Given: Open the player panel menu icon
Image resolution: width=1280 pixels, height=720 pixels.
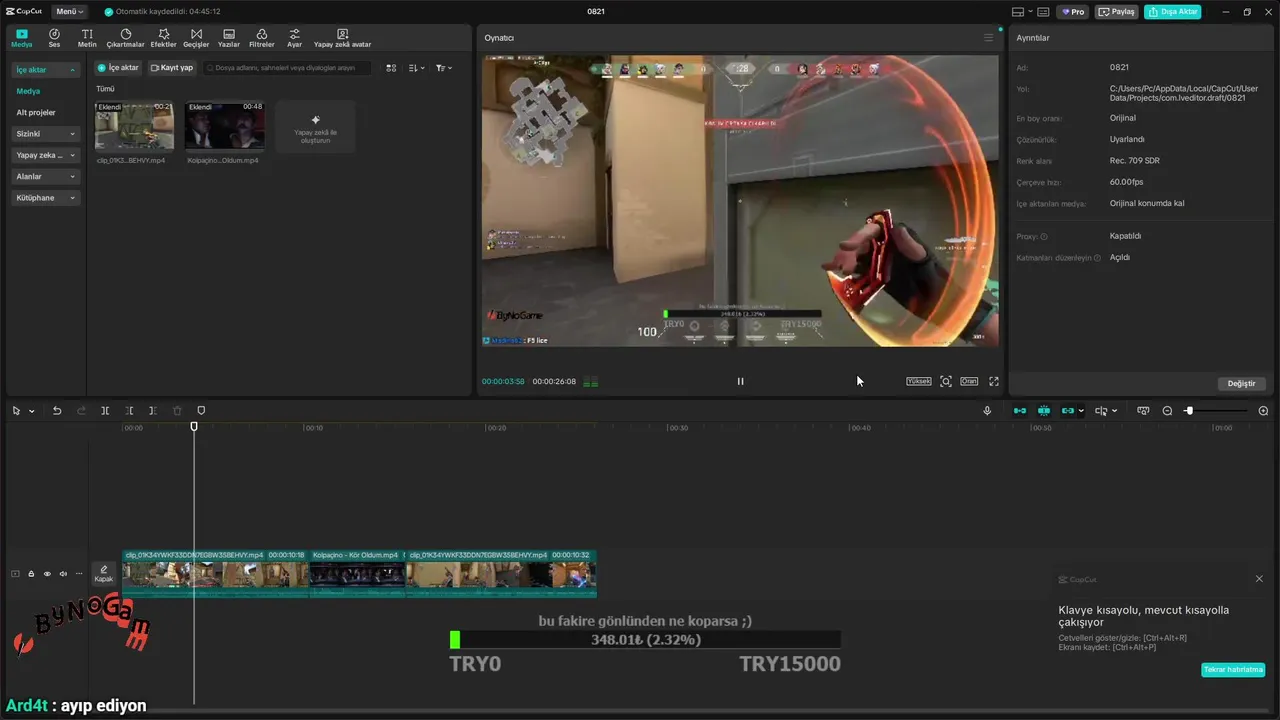Looking at the screenshot, I should pyautogui.click(x=989, y=38).
